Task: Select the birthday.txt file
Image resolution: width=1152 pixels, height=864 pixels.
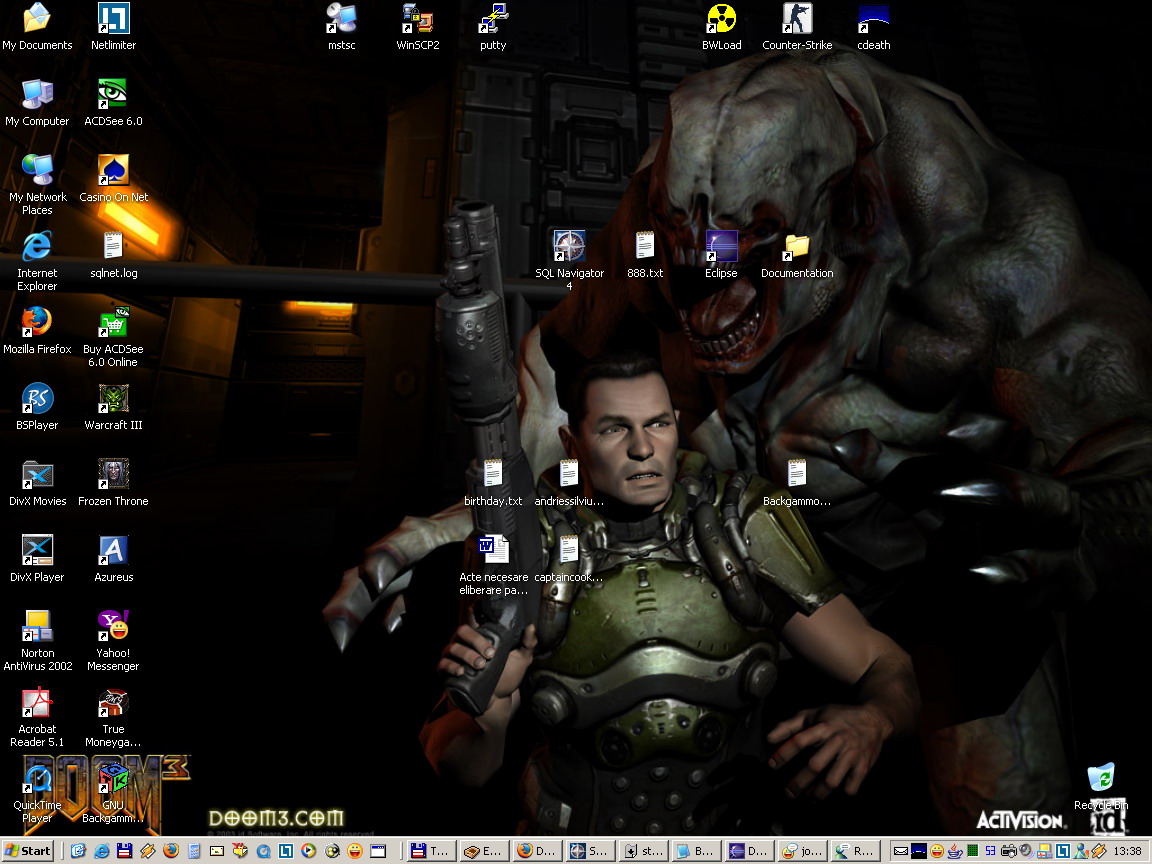Action: pos(493,483)
